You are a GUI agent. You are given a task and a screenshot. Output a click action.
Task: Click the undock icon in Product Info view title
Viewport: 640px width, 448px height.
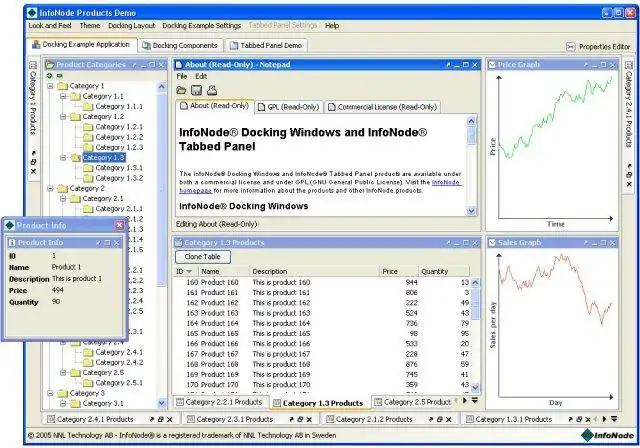(x=98, y=243)
